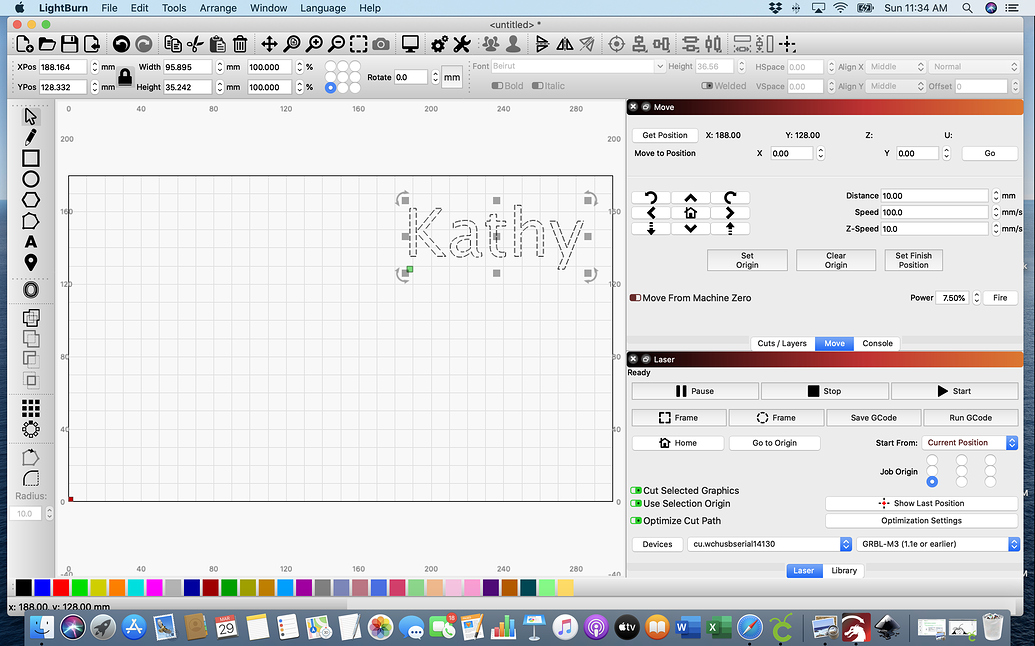
Task: Expand the GRBL-M3 device type dropdown
Action: point(936,544)
